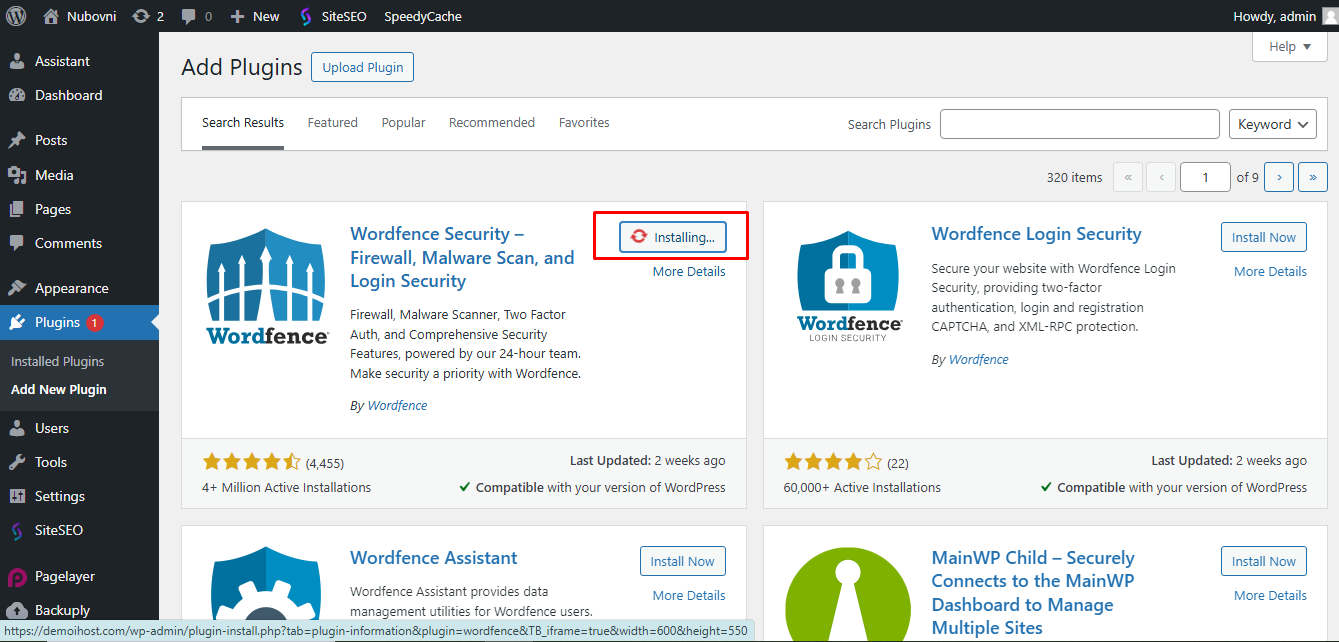Click the Installing... button for Wordfence Security
This screenshot has width=1339, height=642.
pos(672,237)
